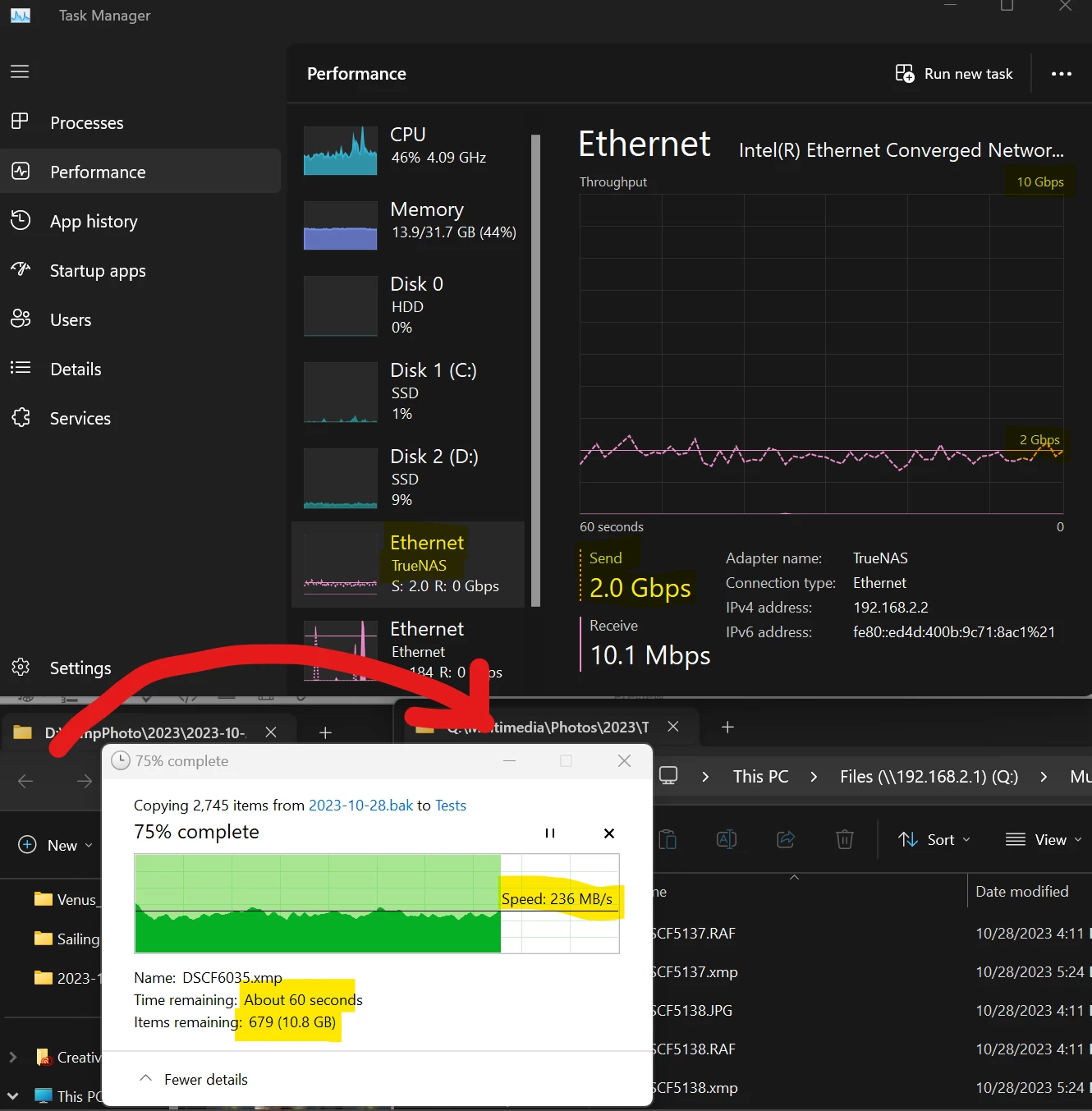The image size is (1092, 1111).
Task: Click the forward arrow in left Explorer
Action: tap(84, 781)
